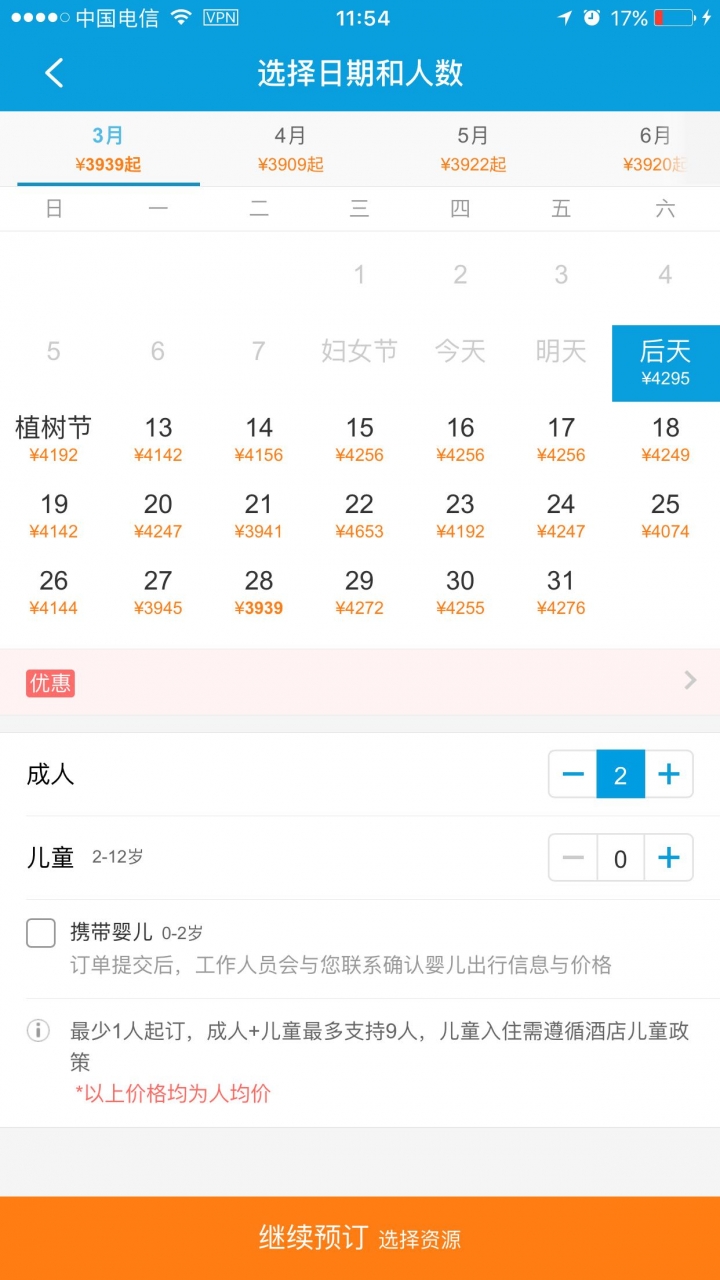Select March 22 priced ¥4653
Image resolution: width=720 pixels, height=1280 pixels.
(x=359, y=516)
